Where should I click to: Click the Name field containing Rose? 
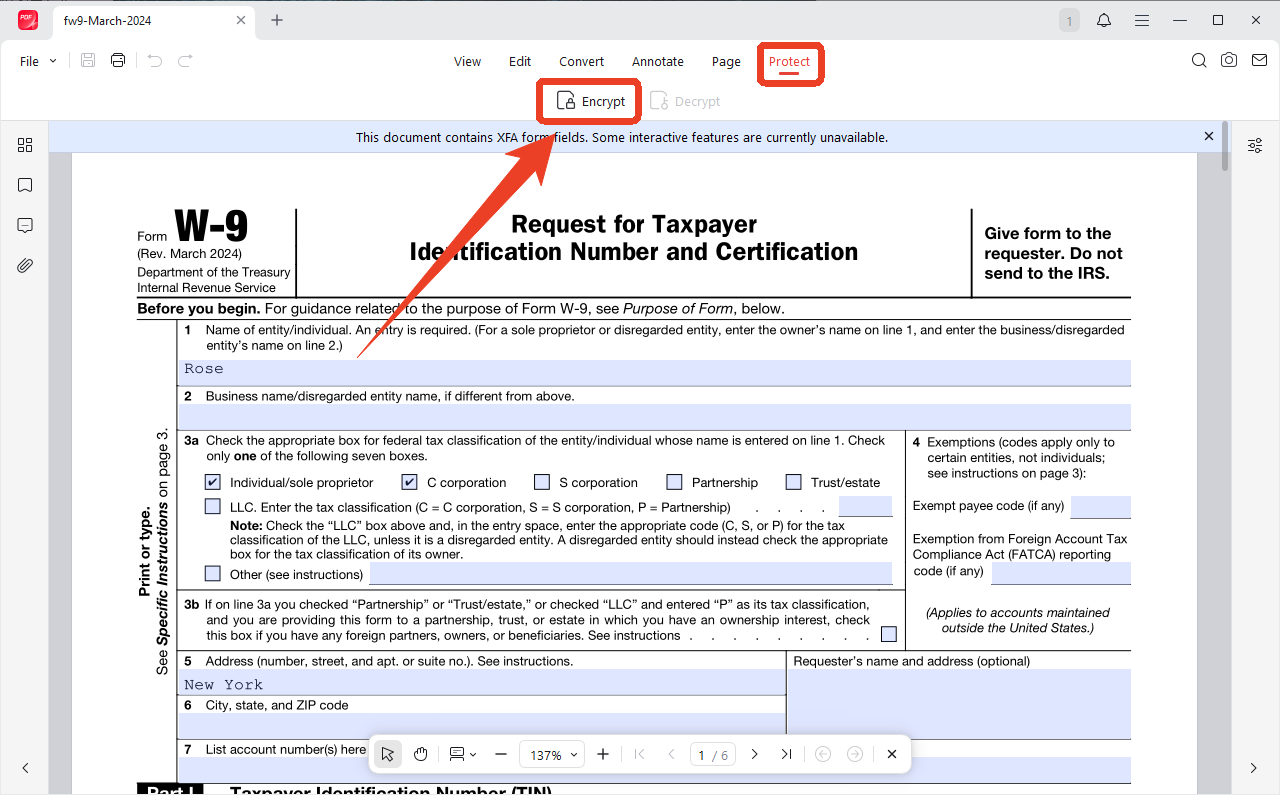tap(655, 371)
